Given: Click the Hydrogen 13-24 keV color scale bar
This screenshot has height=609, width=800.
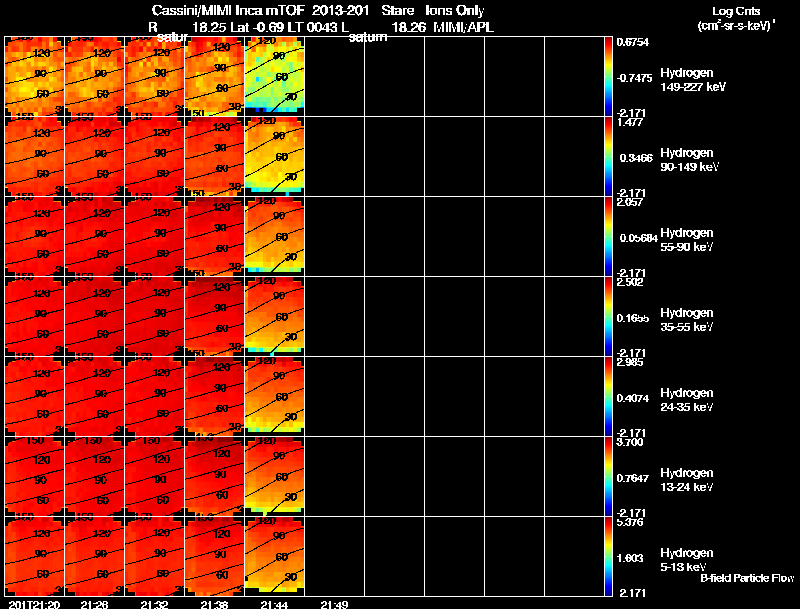Looking at the screenshot, I should [608, 476].
